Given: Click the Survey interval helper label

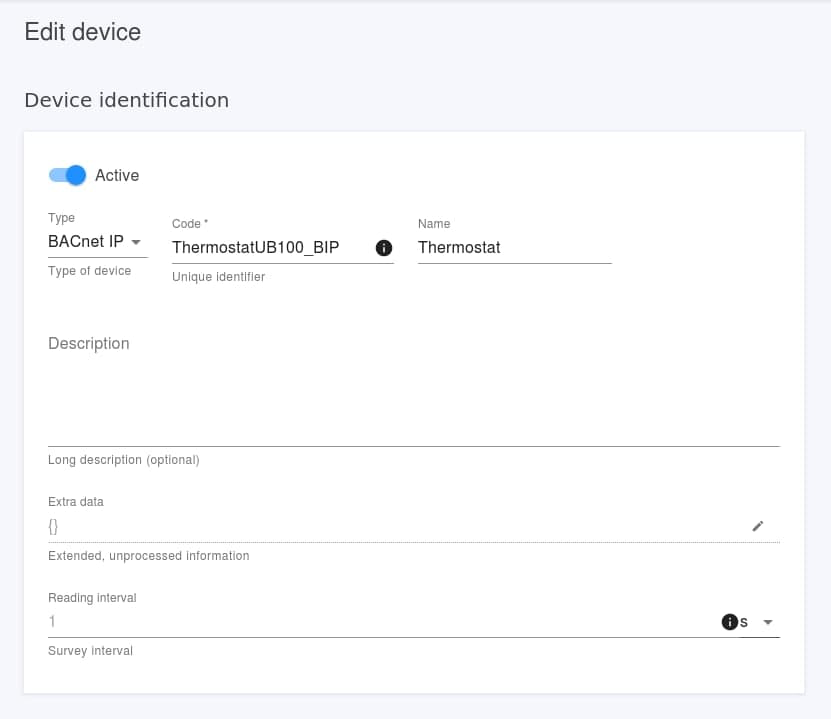Looking at the screenshot, I should (90, 650).
